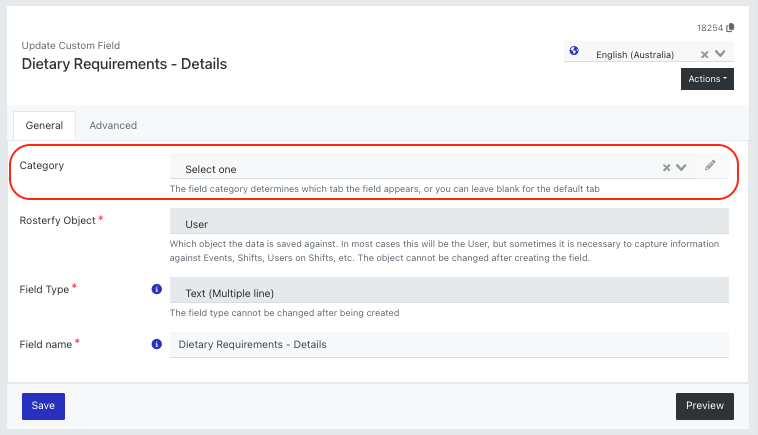Click the Dietary Requirements - Details heading
Viewport: 758px width, 435px height.
pyautogui.click(x=124, y=64)
